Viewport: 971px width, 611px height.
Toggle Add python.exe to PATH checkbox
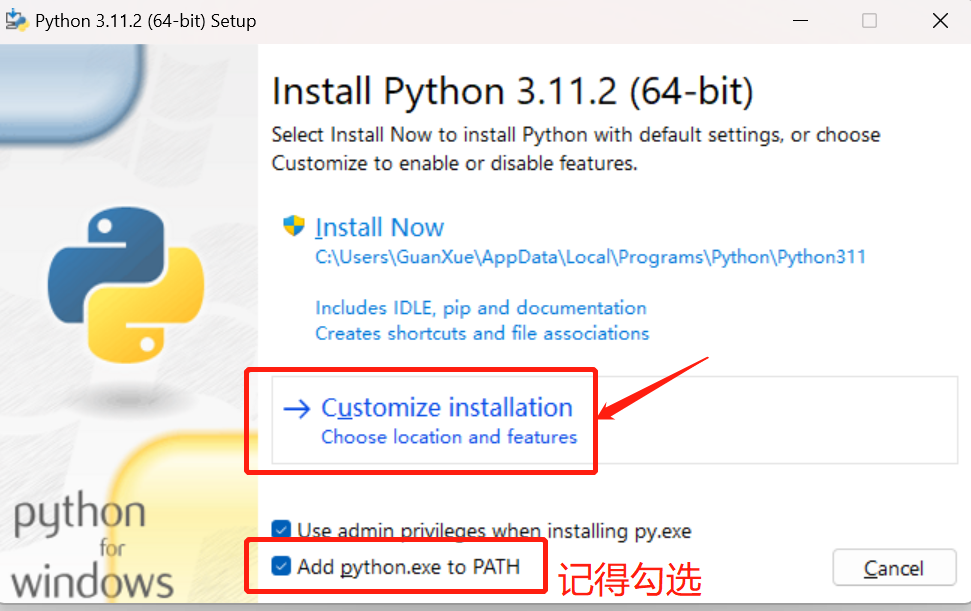[x=281, y=566]
